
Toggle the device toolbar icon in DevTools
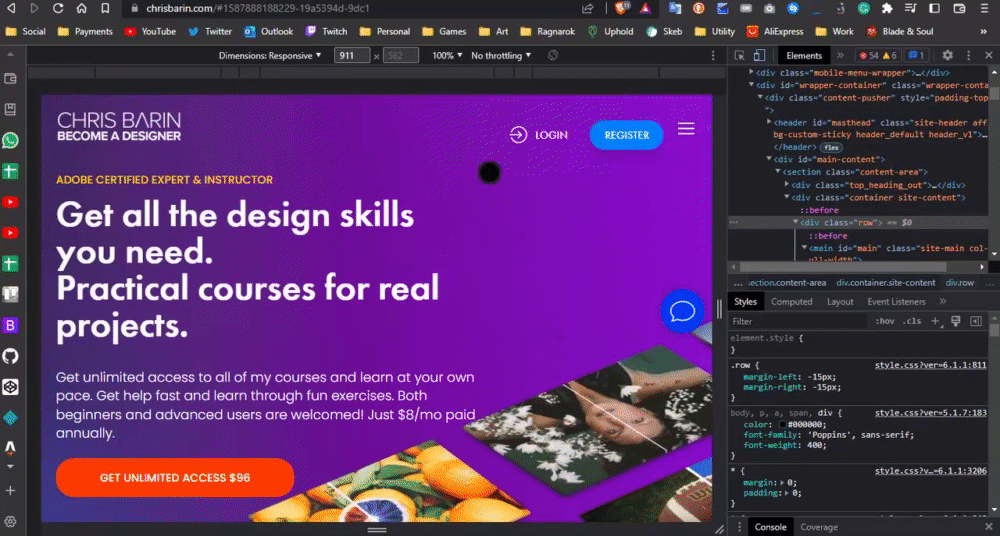[758, 56]
